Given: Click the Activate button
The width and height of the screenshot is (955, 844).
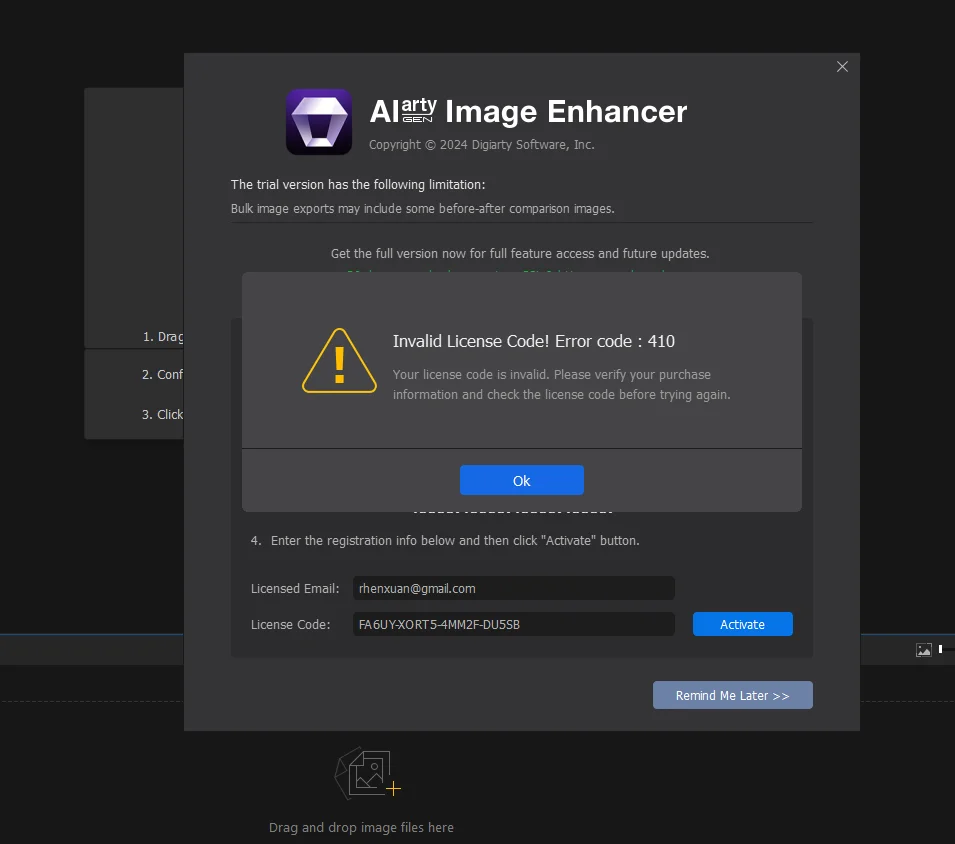Looking at the screenshot, I should (x=742, y=624).
